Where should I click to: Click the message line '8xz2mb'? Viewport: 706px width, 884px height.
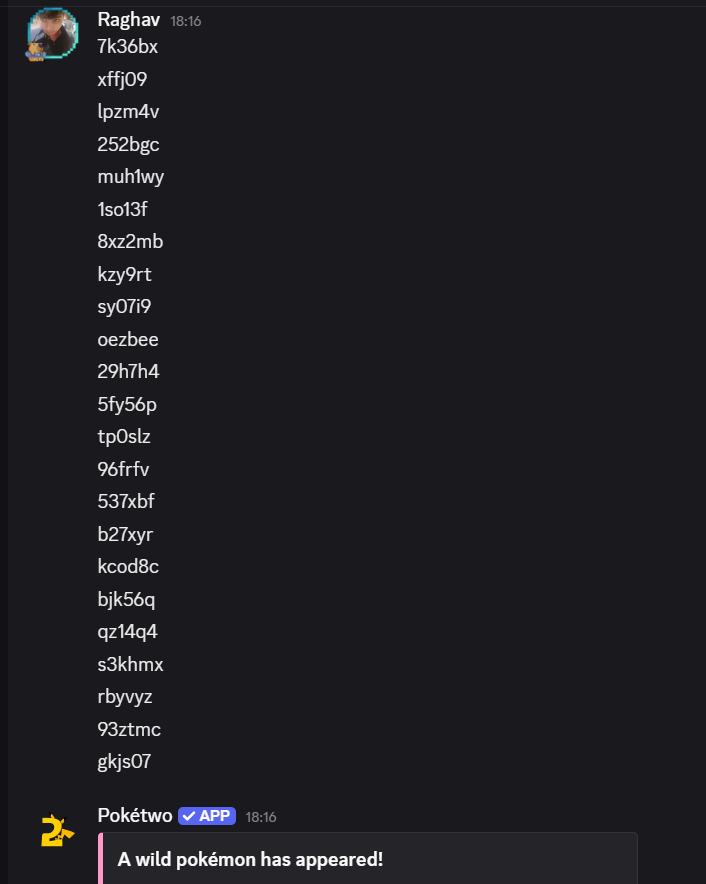tap(130, 241)
